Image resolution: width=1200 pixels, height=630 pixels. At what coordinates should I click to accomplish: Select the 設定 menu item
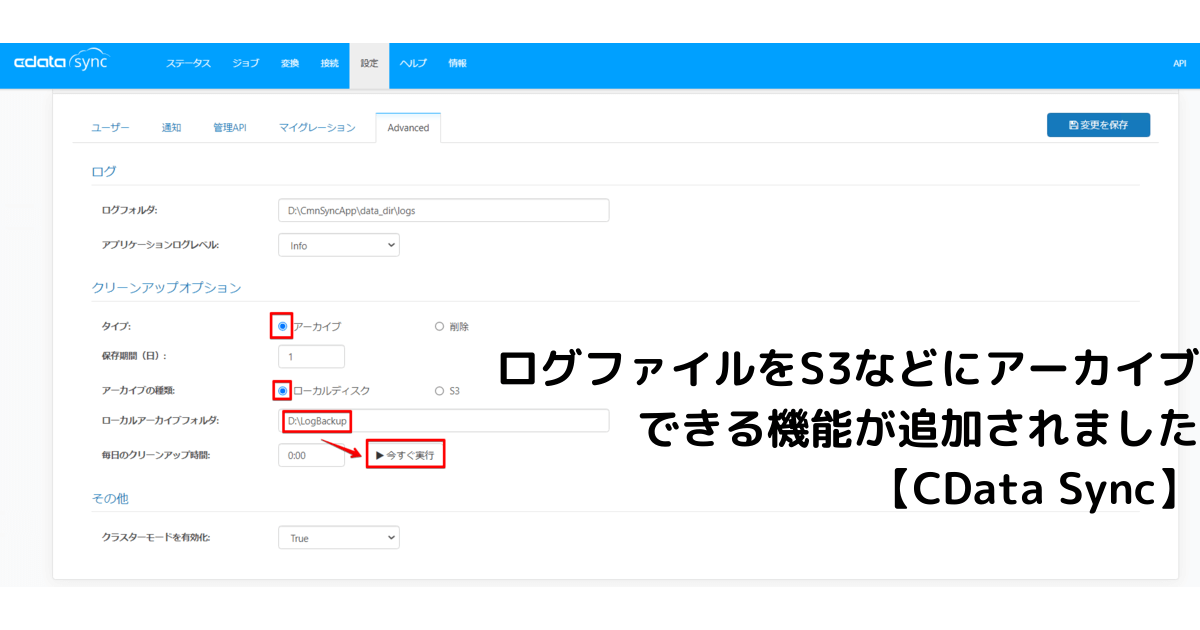tap(369, 65)
